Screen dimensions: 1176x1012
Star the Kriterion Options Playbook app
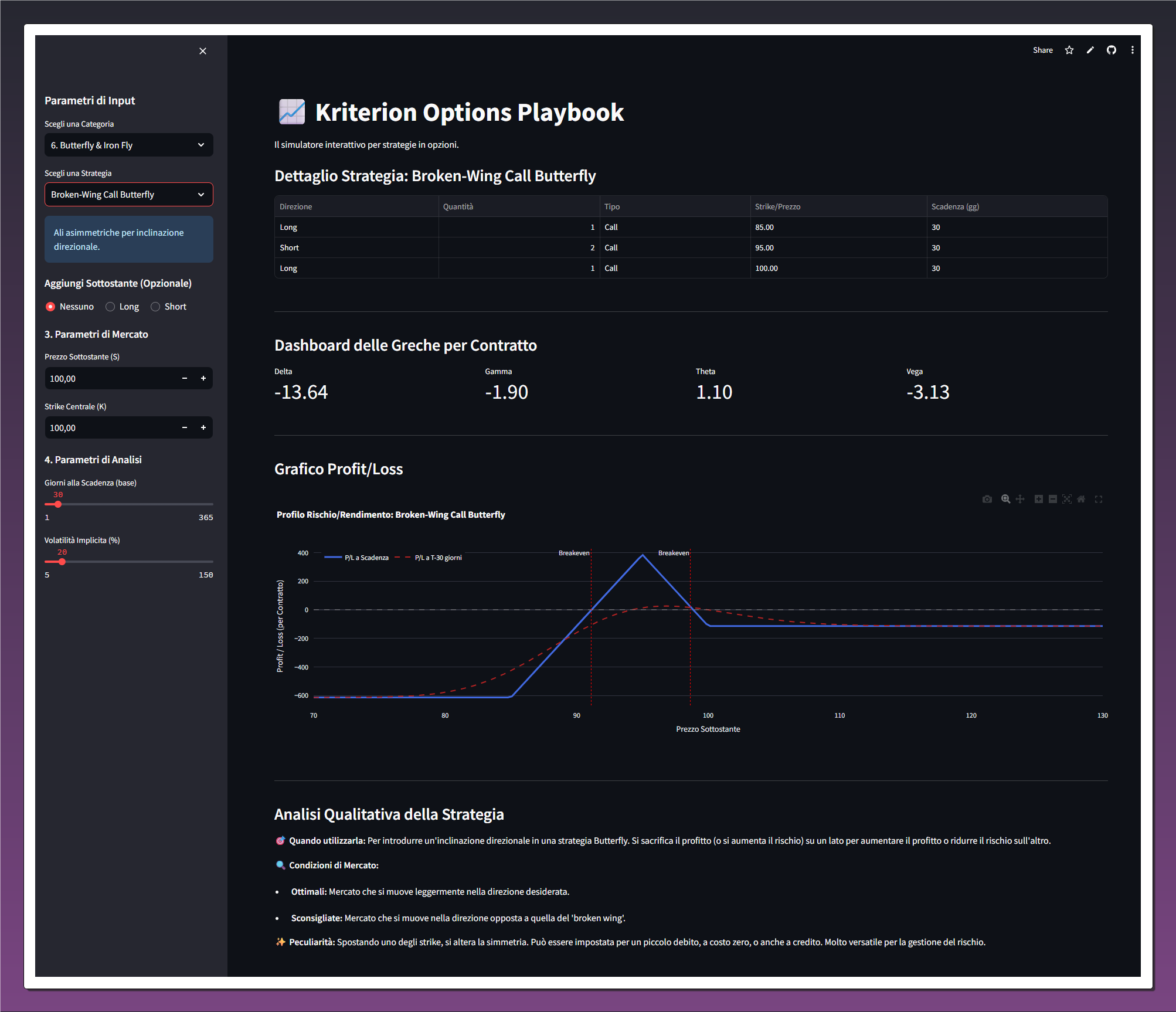[x=1069, y=50]
